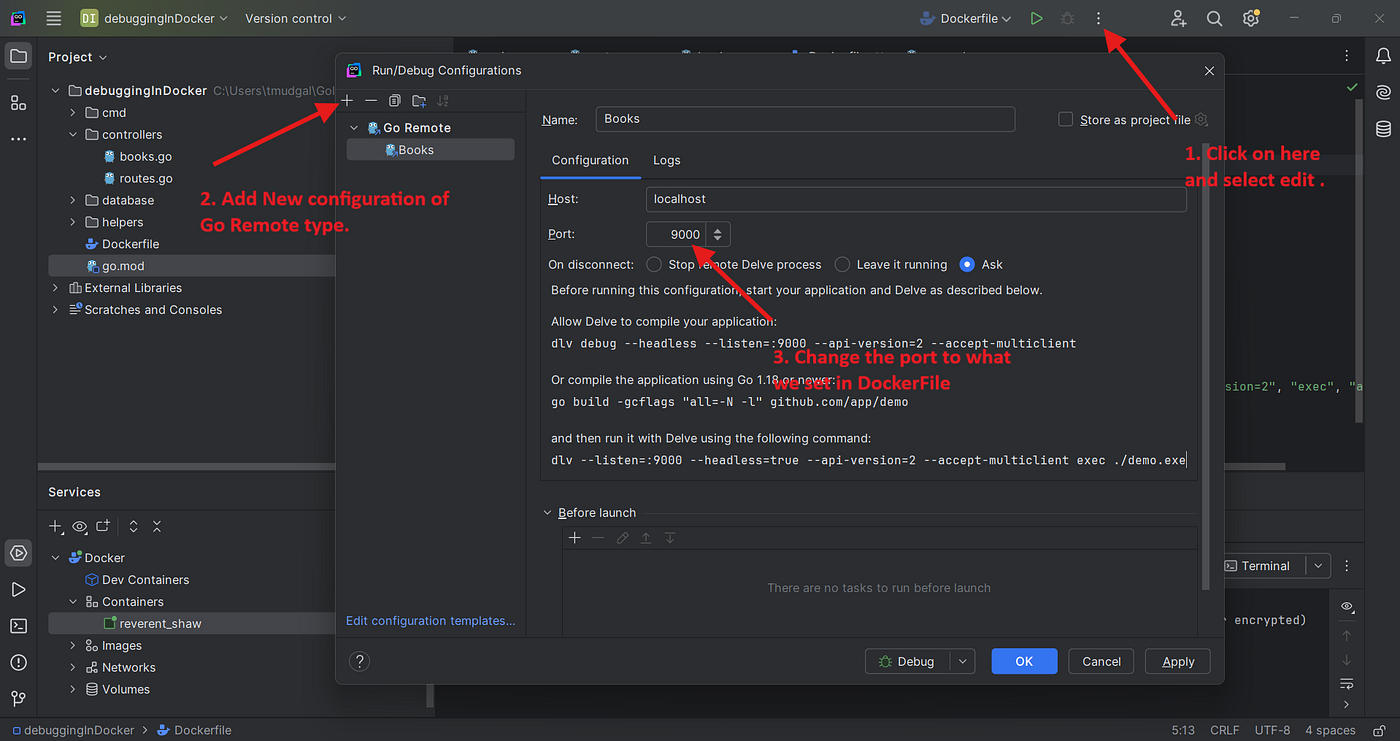Select the Ask radio option

(x=967, y=264)
